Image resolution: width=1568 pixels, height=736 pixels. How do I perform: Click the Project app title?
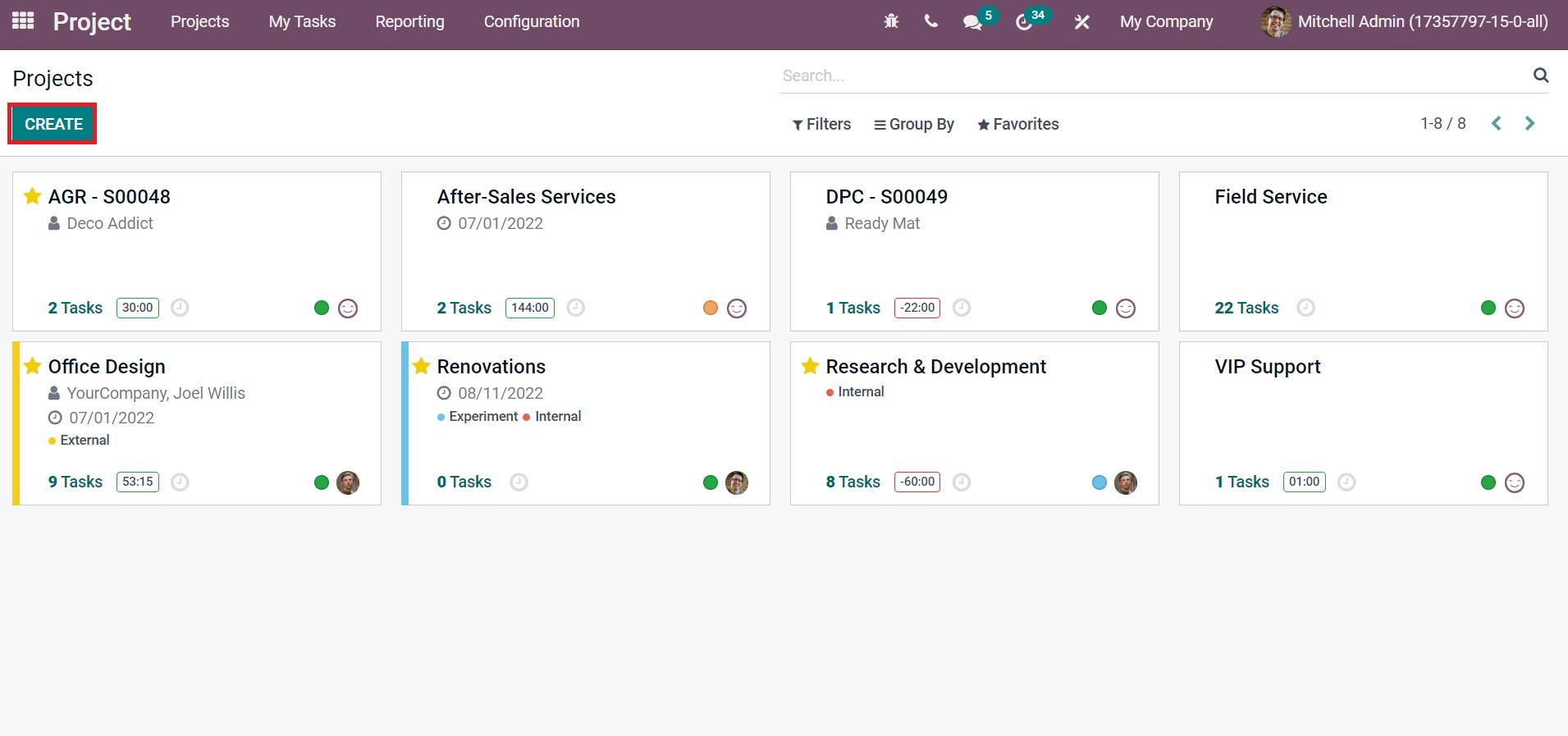point(92,22)
